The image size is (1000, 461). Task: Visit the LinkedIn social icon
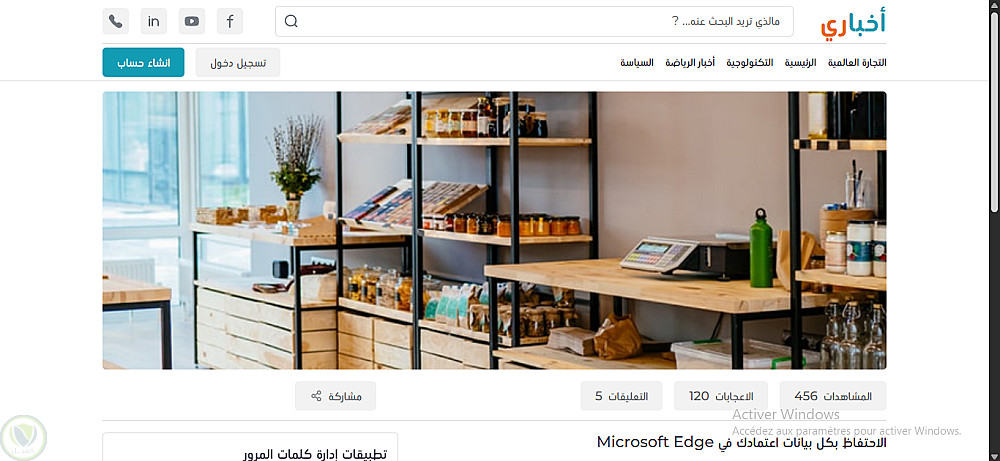tap(154, 21)
